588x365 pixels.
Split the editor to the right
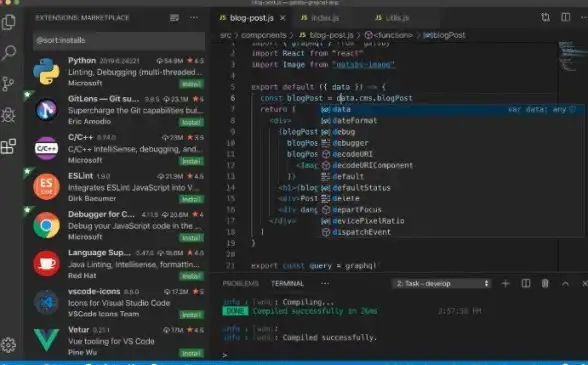(566, 17)
